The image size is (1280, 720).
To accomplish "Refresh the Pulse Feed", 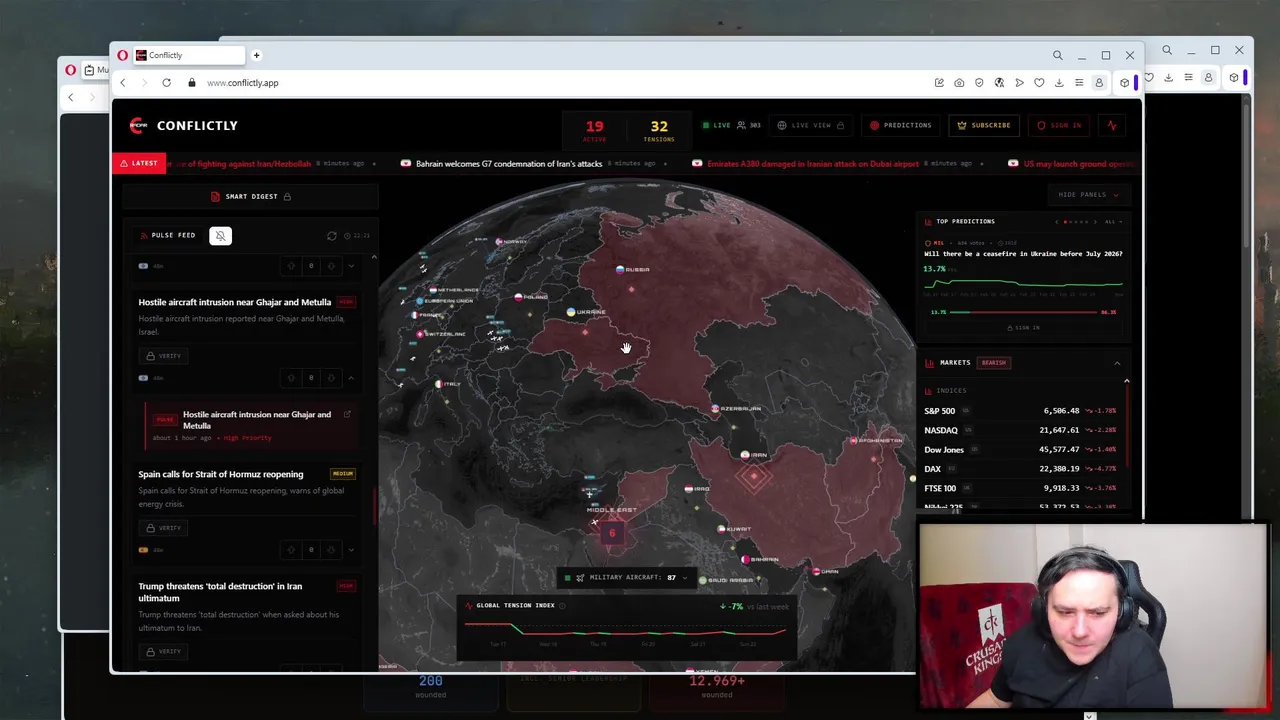I will (332, 236).
